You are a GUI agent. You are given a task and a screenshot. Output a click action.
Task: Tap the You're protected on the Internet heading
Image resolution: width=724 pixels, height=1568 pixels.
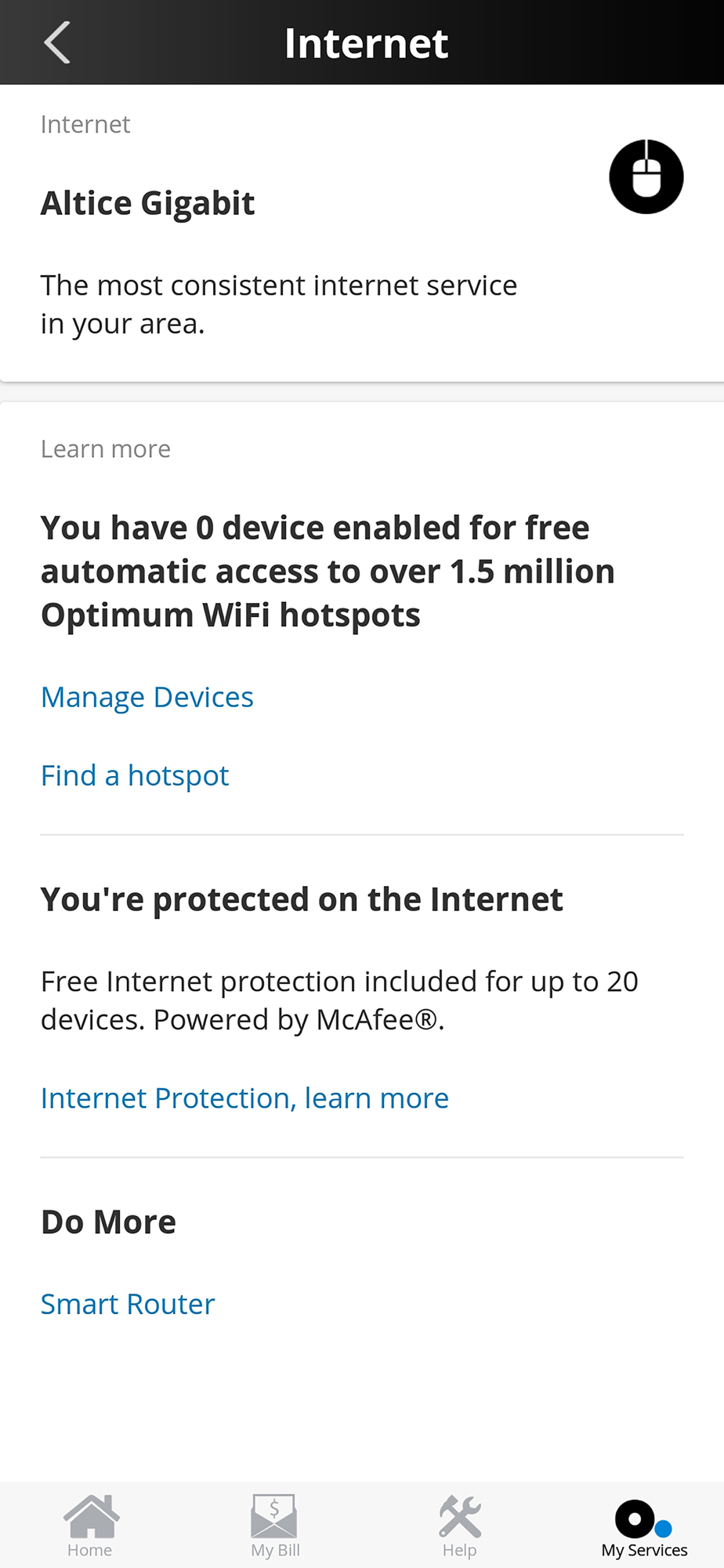pyautogui.click(x=302, y=899)
